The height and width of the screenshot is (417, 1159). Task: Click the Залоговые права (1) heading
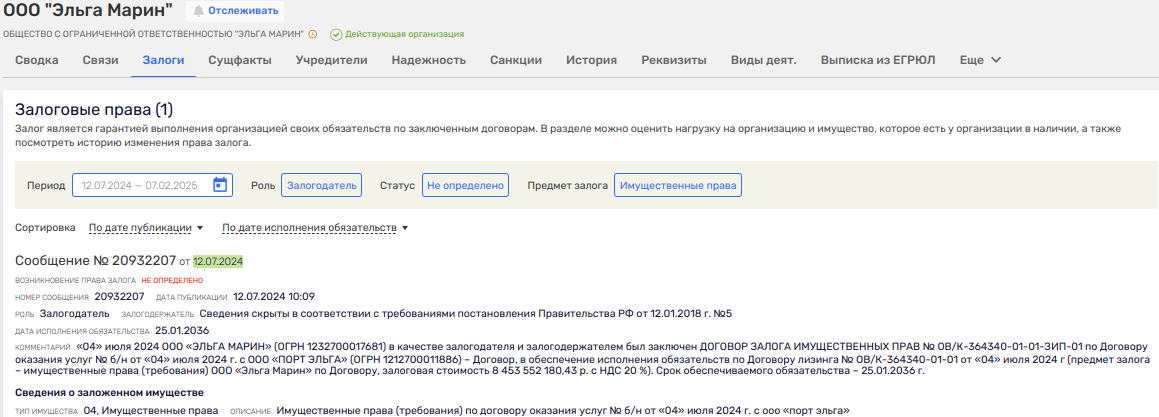click(x=94, y=110)
